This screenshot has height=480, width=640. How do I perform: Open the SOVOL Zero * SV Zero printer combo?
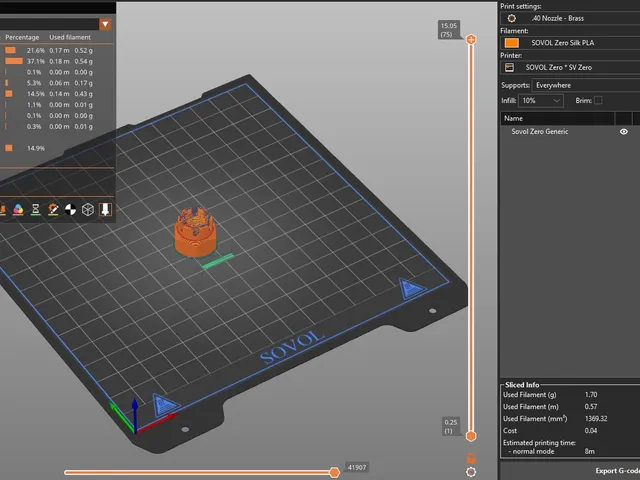[x=571, y=67]
